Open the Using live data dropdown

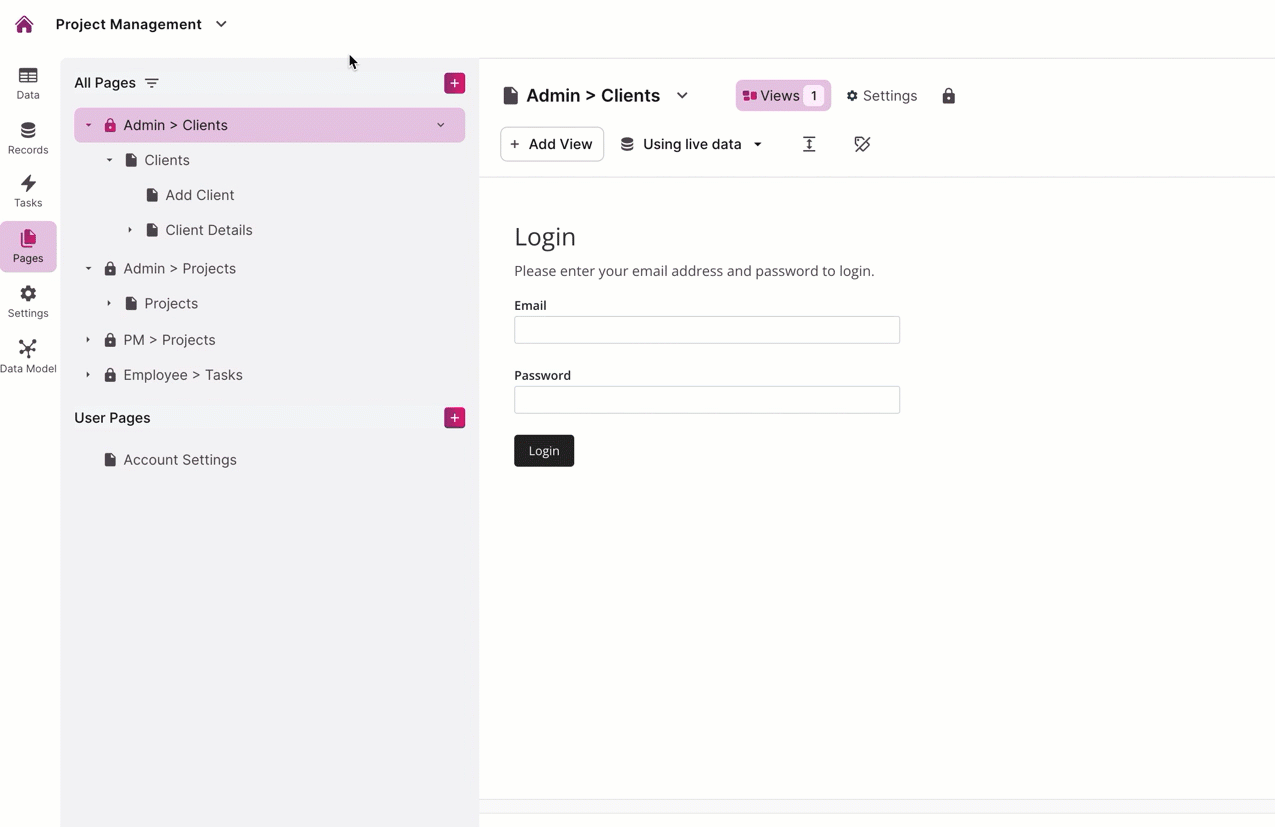(x=691, y=144)
